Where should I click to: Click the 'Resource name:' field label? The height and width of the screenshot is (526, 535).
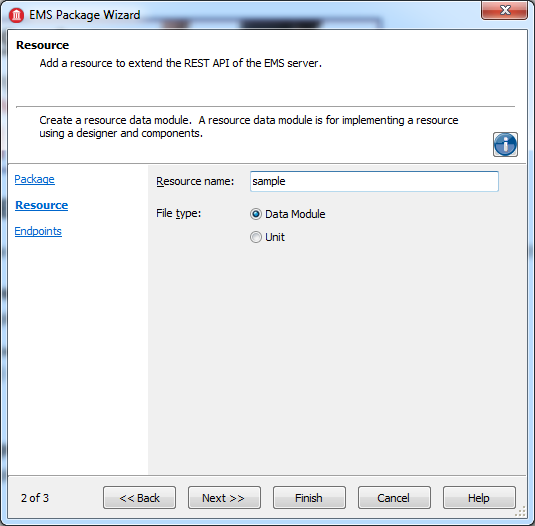(x=195, y=181)
